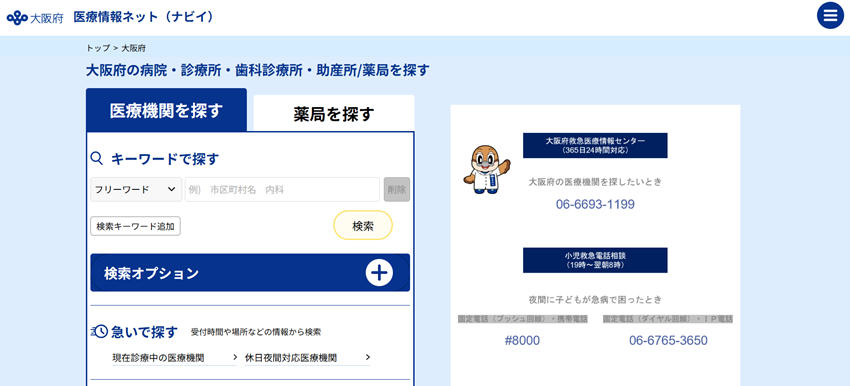Viewport: 850px width, 386px height.
Task: Click the 大阪府の医療機関を探したいとき text
Action: 595,182
